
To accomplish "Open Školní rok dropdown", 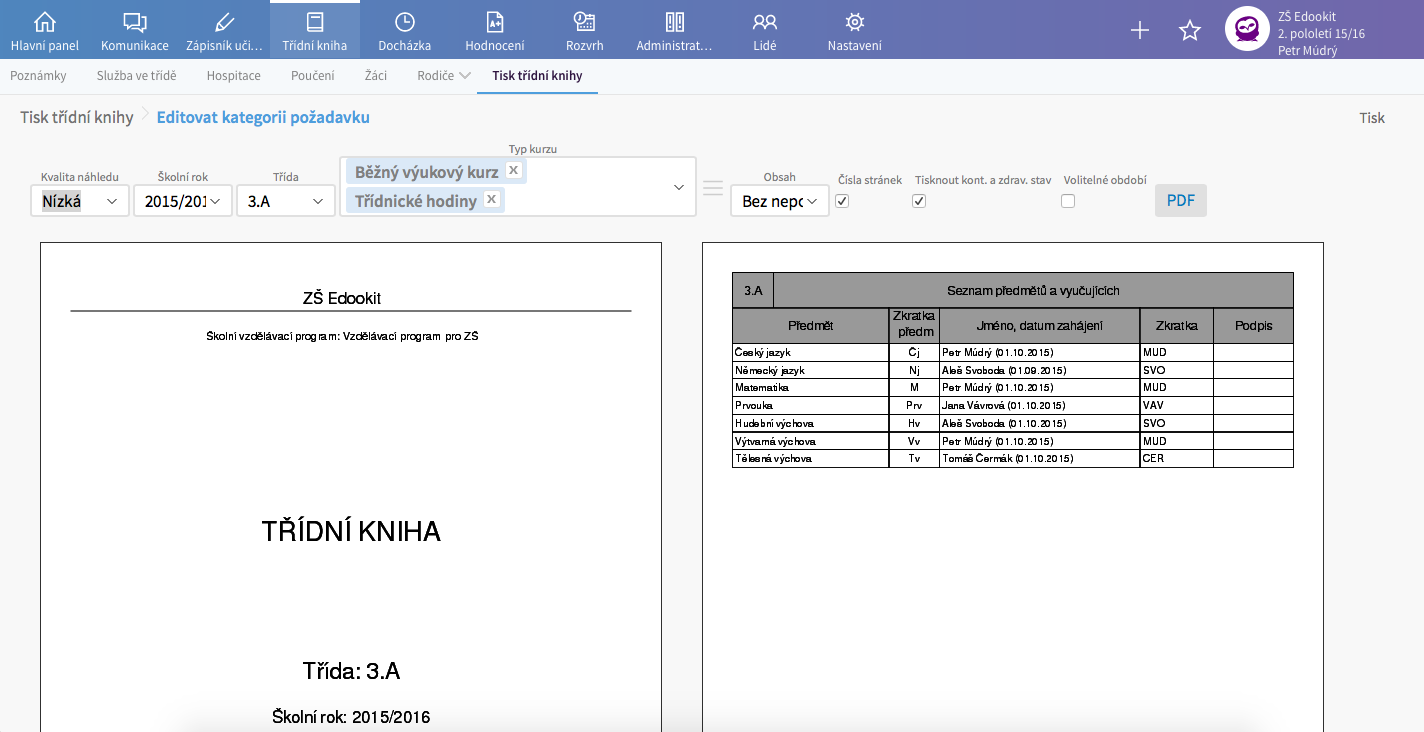I will 183,201.
